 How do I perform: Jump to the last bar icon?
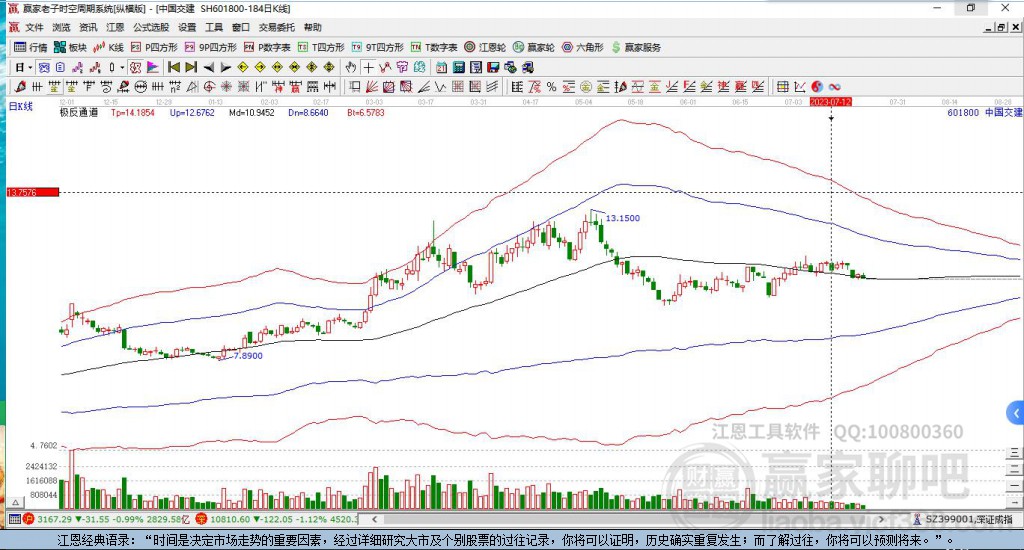point(191,67)
